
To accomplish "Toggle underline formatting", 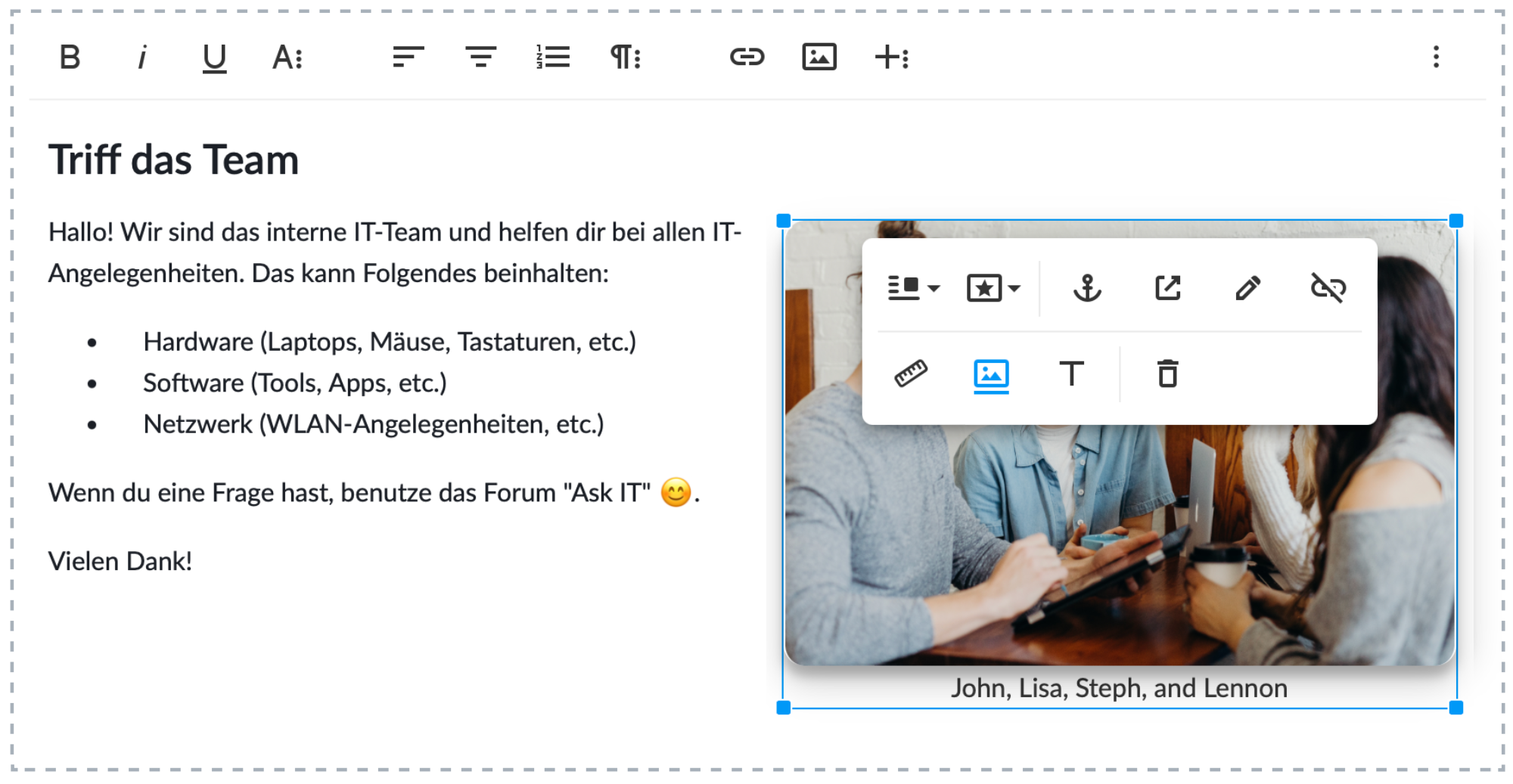I will tap(214, 57).
